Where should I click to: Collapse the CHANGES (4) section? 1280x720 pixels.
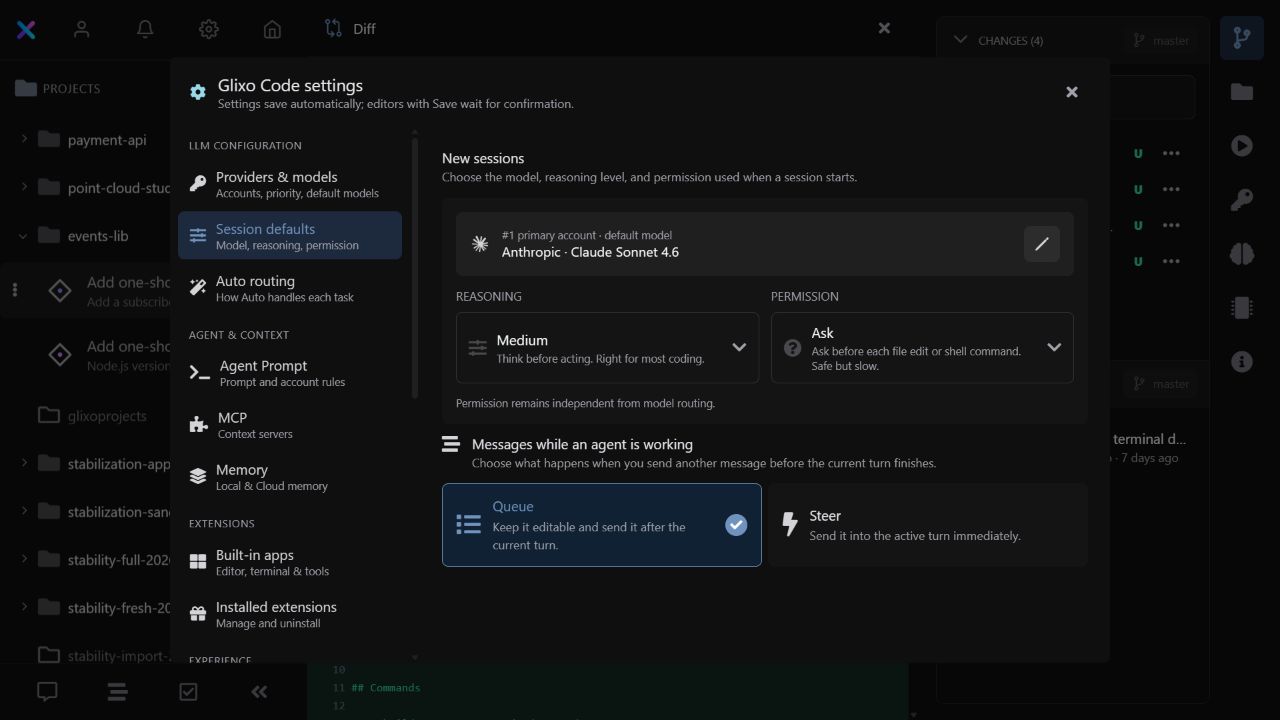point(961,40)
